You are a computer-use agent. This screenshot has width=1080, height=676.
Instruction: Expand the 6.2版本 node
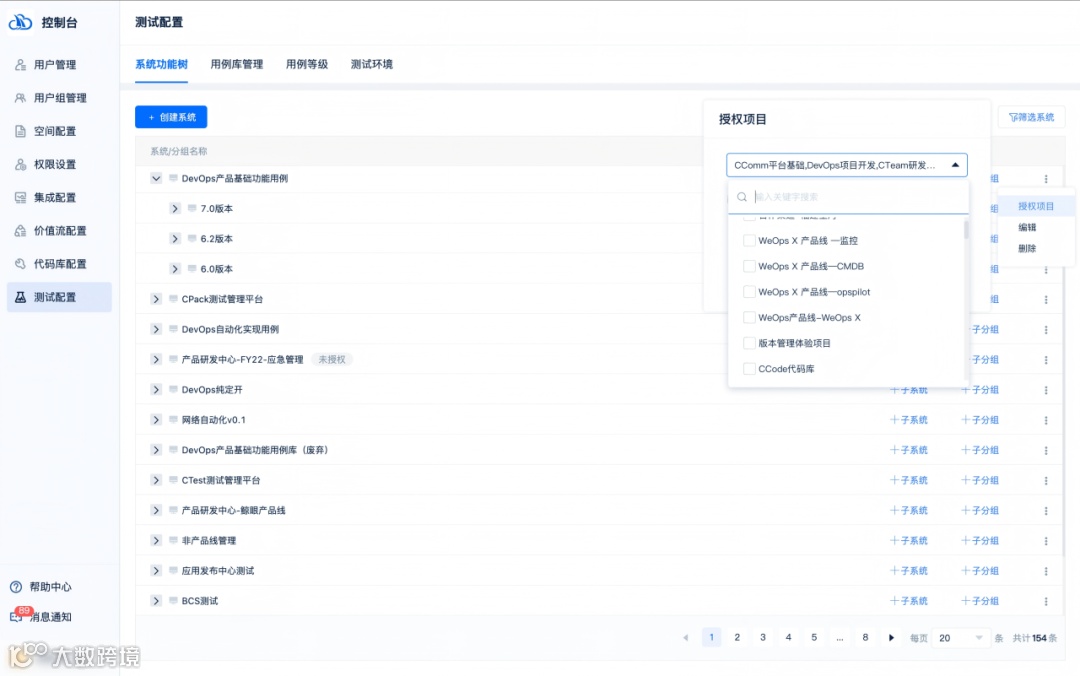pos(175,238)
